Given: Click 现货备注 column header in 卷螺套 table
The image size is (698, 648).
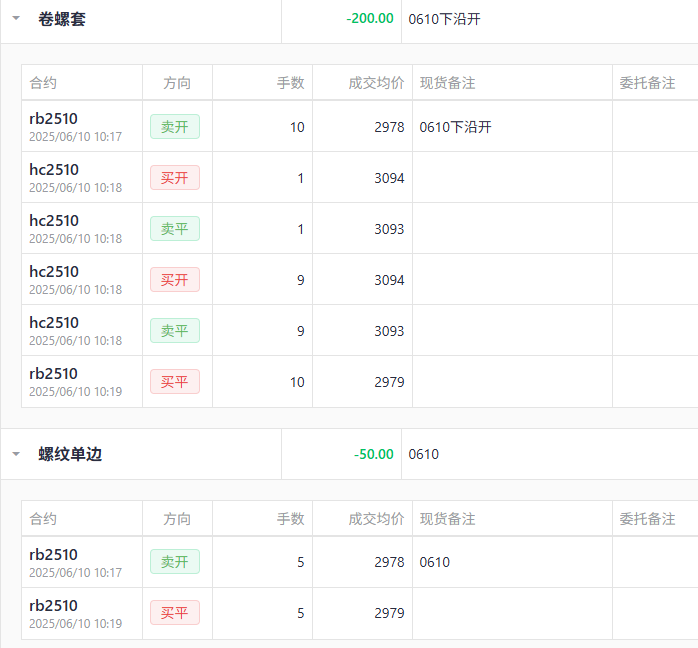Looking at the screenshot, I should point(447,83).
